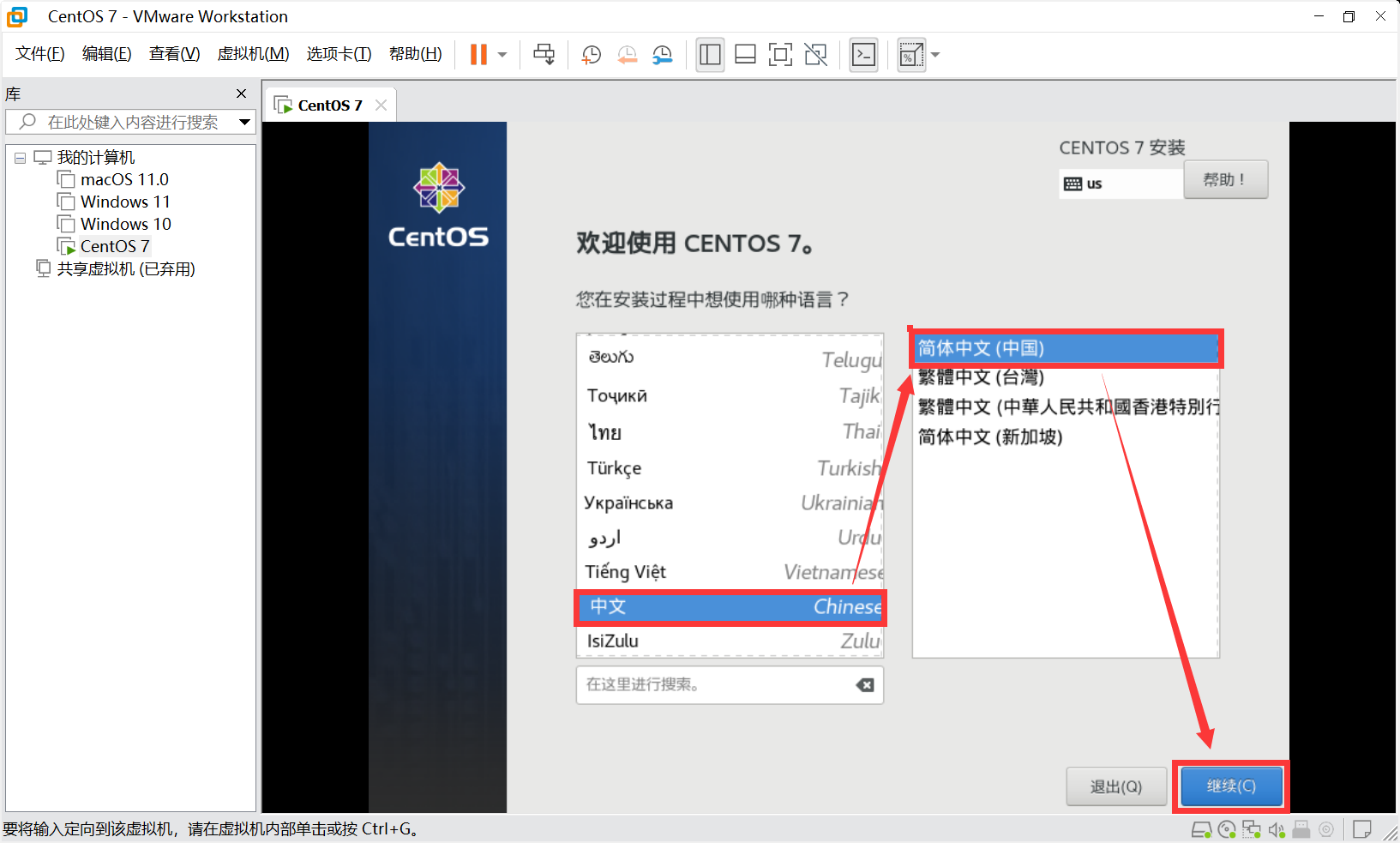
Task: Toggle Unity mode
Action: click(x=815, y=54)
